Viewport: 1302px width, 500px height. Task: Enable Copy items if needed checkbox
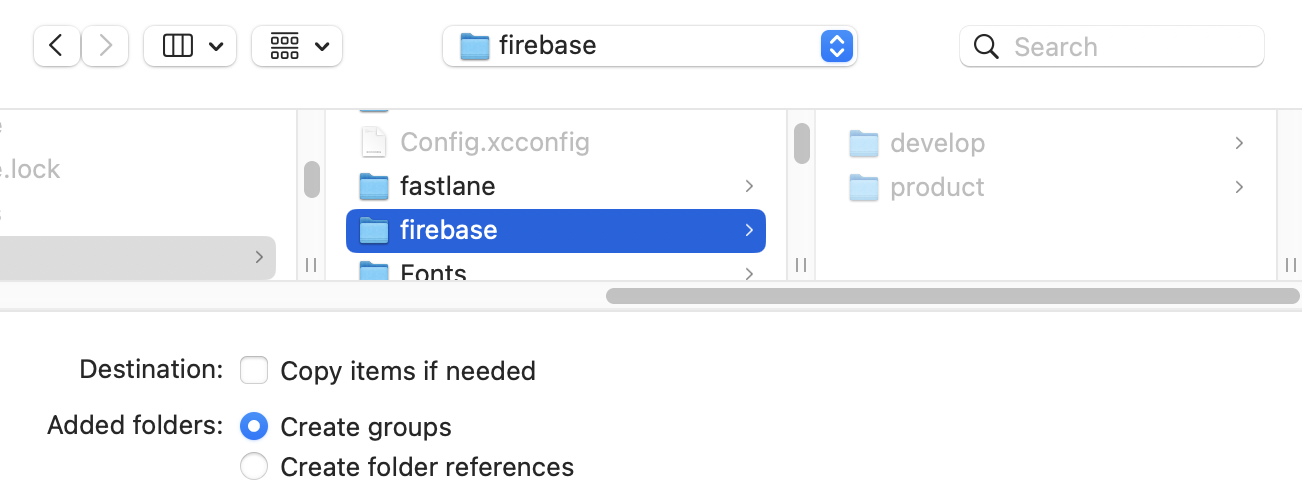click(x=254, y=371)
